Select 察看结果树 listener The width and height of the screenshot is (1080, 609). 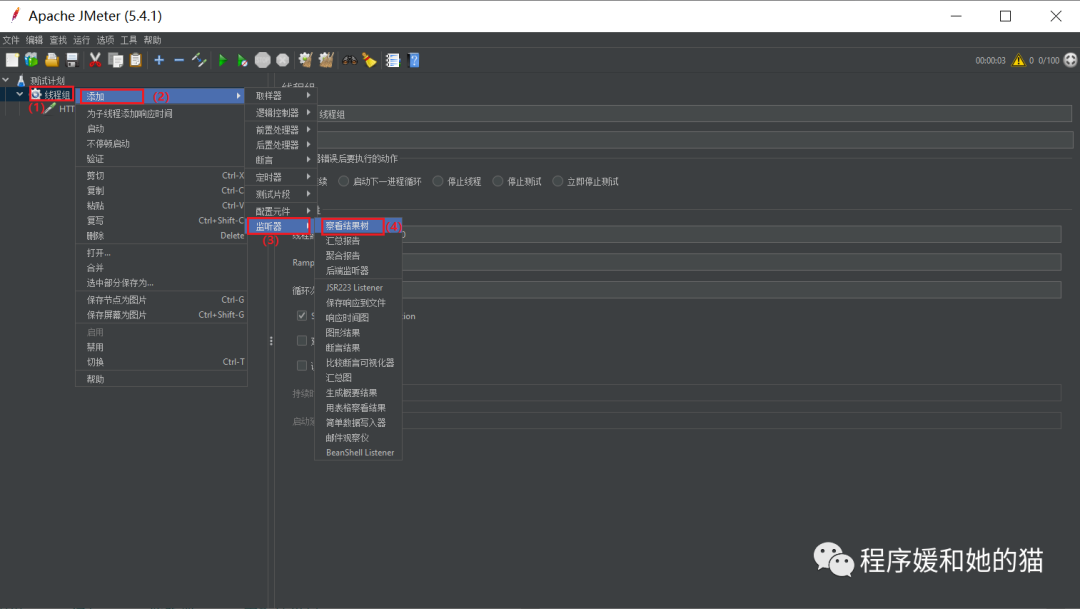pos(359,226)
